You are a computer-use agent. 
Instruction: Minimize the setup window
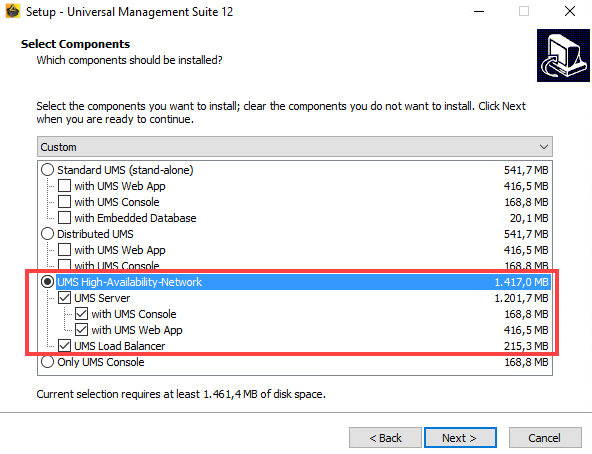tap(479, 11)
